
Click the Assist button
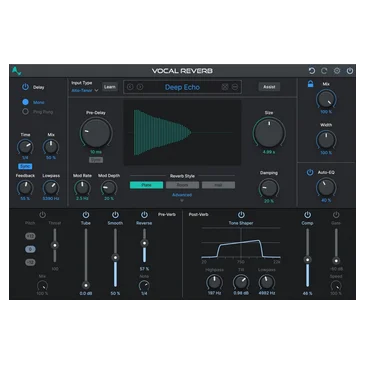269,87
